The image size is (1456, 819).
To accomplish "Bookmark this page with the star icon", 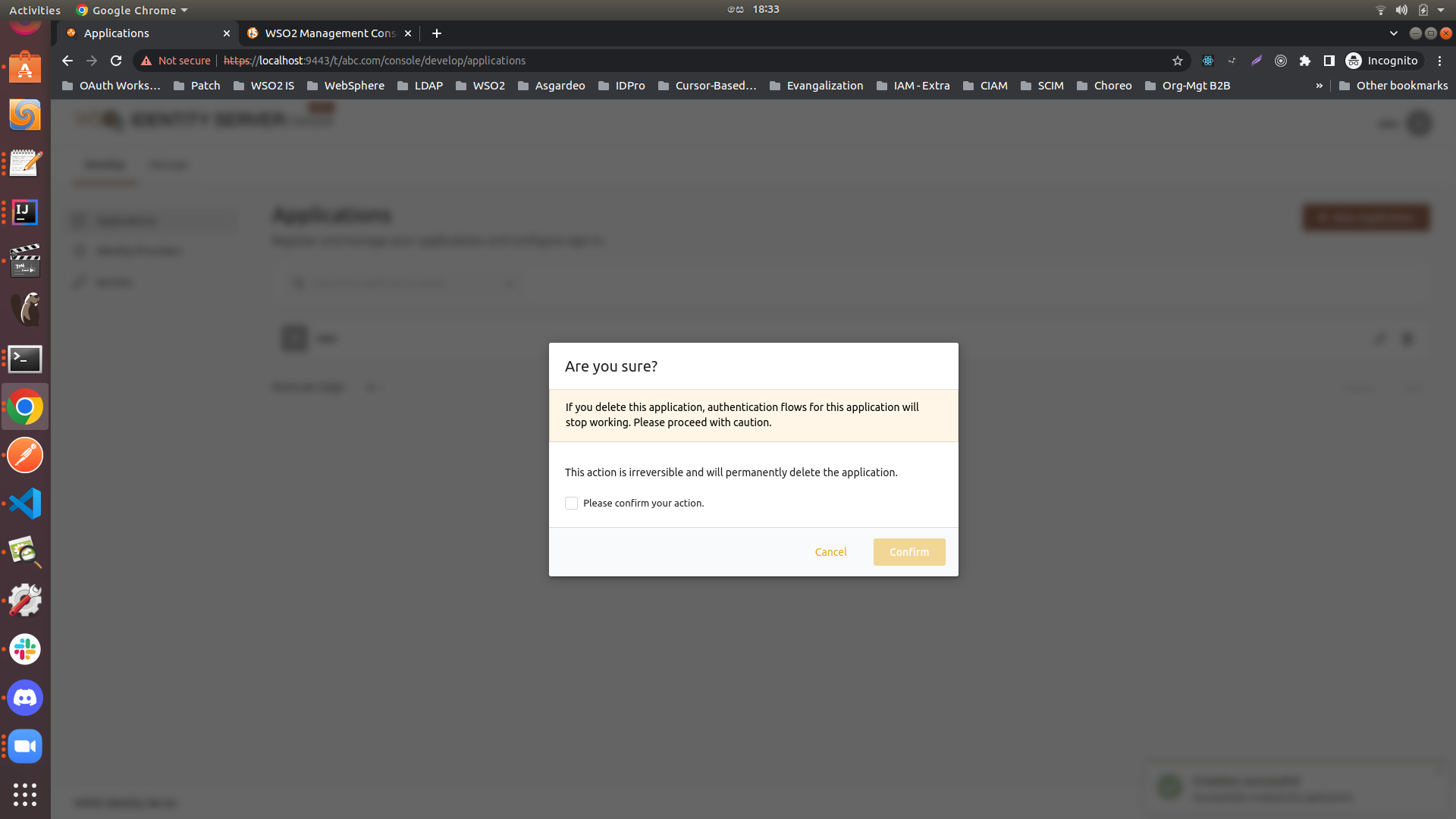I will click(x=1176, y=61).
